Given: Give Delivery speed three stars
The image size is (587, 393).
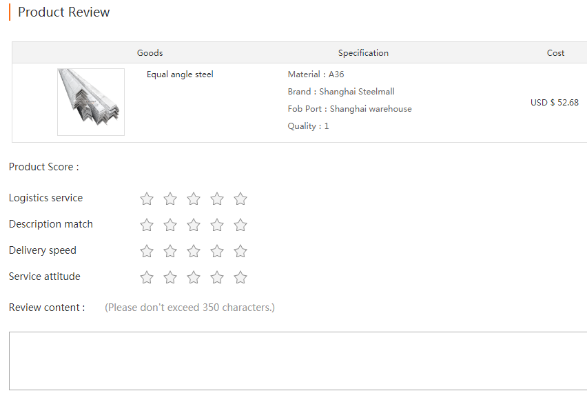Looking at the screenshot, I should click(194, 251).
